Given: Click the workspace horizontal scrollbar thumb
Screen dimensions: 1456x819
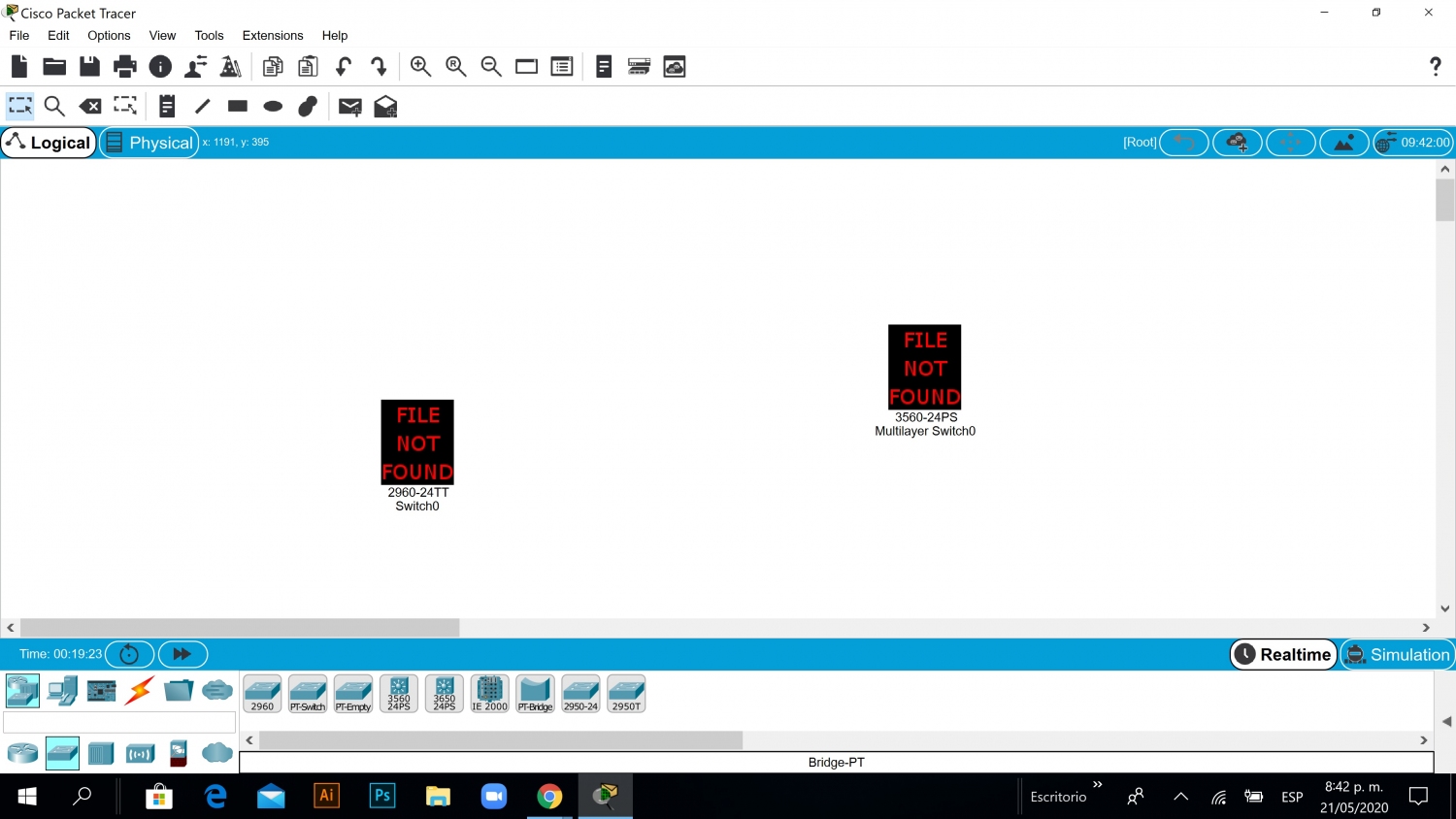Looking at the screenshot, I should click(x=240, y=628).
